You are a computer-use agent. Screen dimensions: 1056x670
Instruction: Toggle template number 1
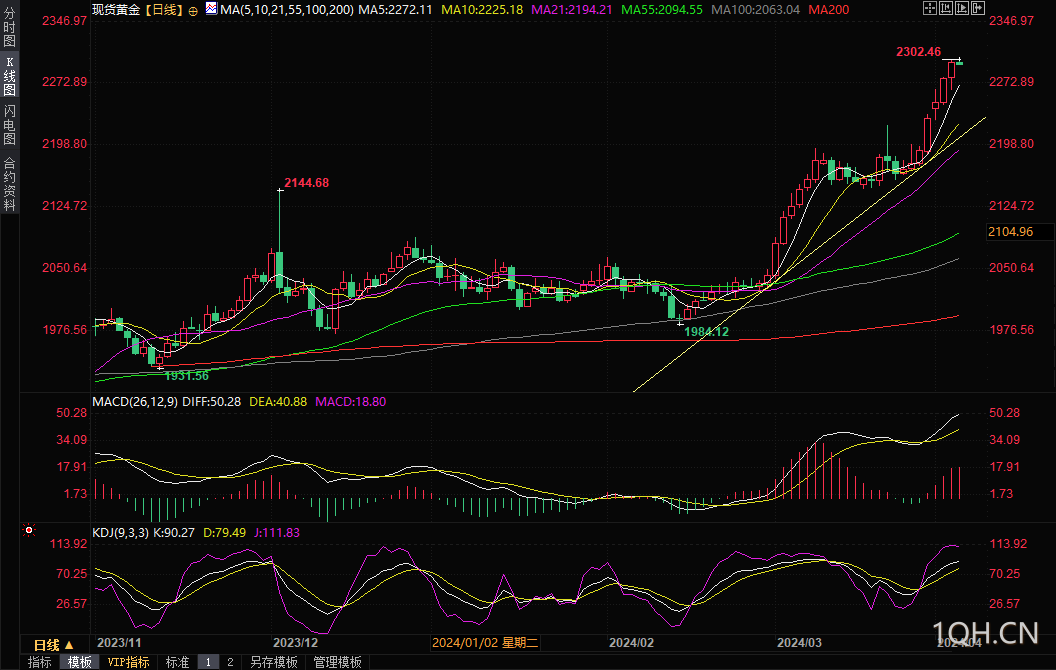(x=208, y=662)
